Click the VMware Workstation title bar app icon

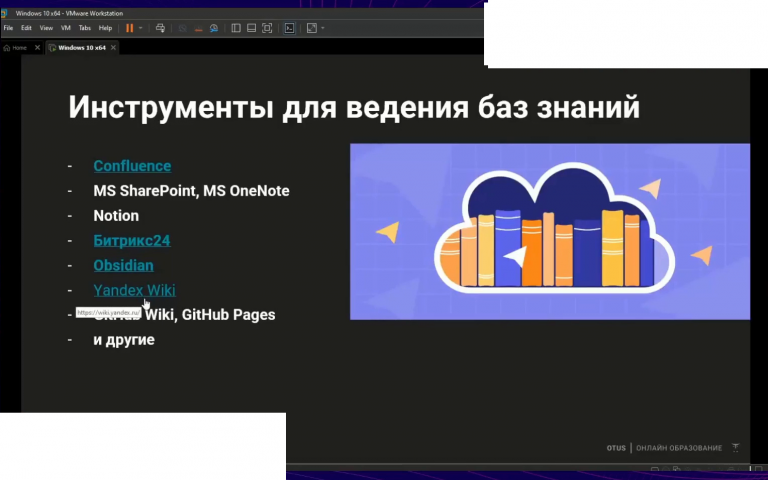(3, 13)
